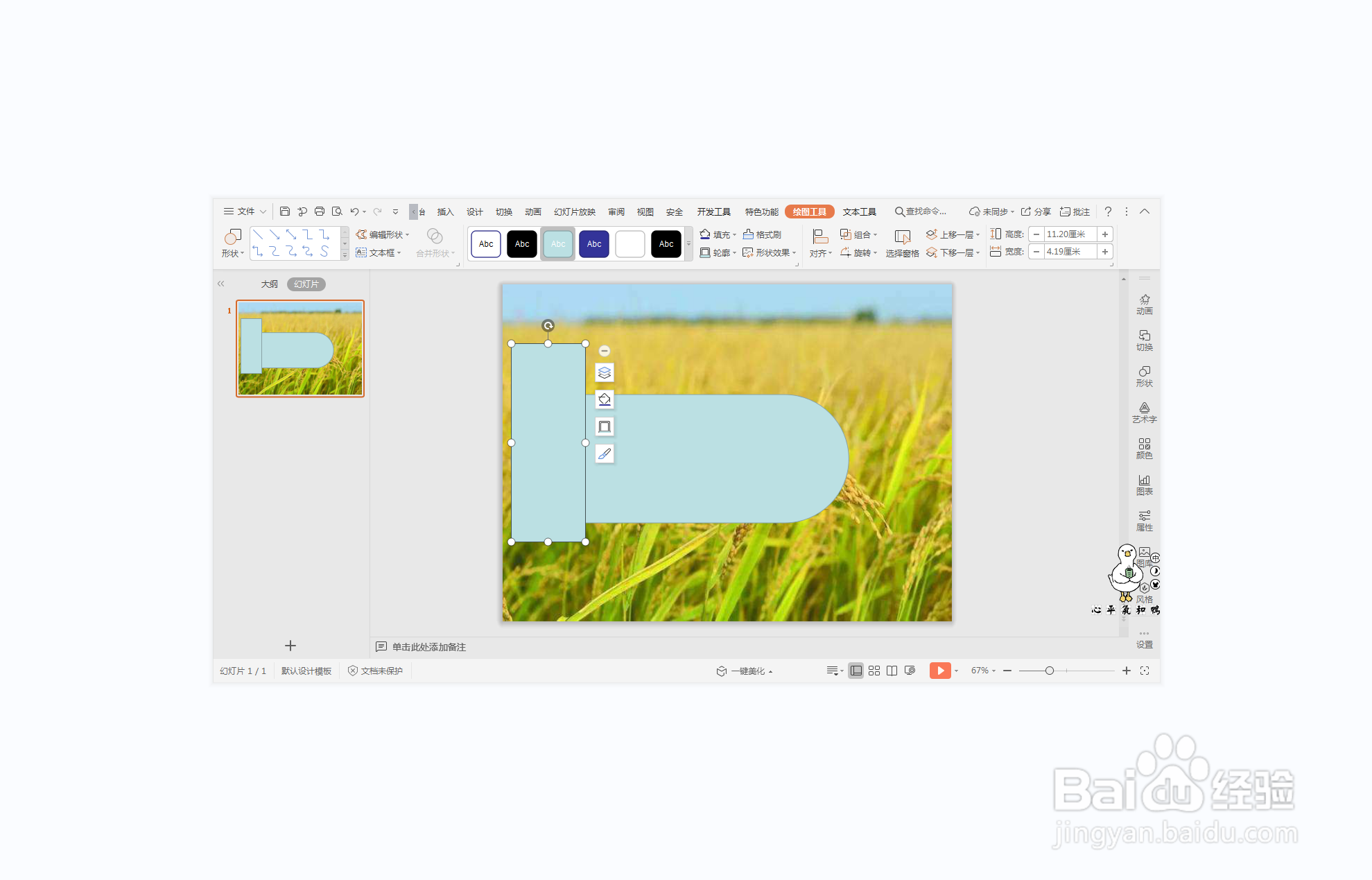Viewport: 1372px width, 880px height.
Task: Toggle normal view button in status bar
Action: click(856, 671)
